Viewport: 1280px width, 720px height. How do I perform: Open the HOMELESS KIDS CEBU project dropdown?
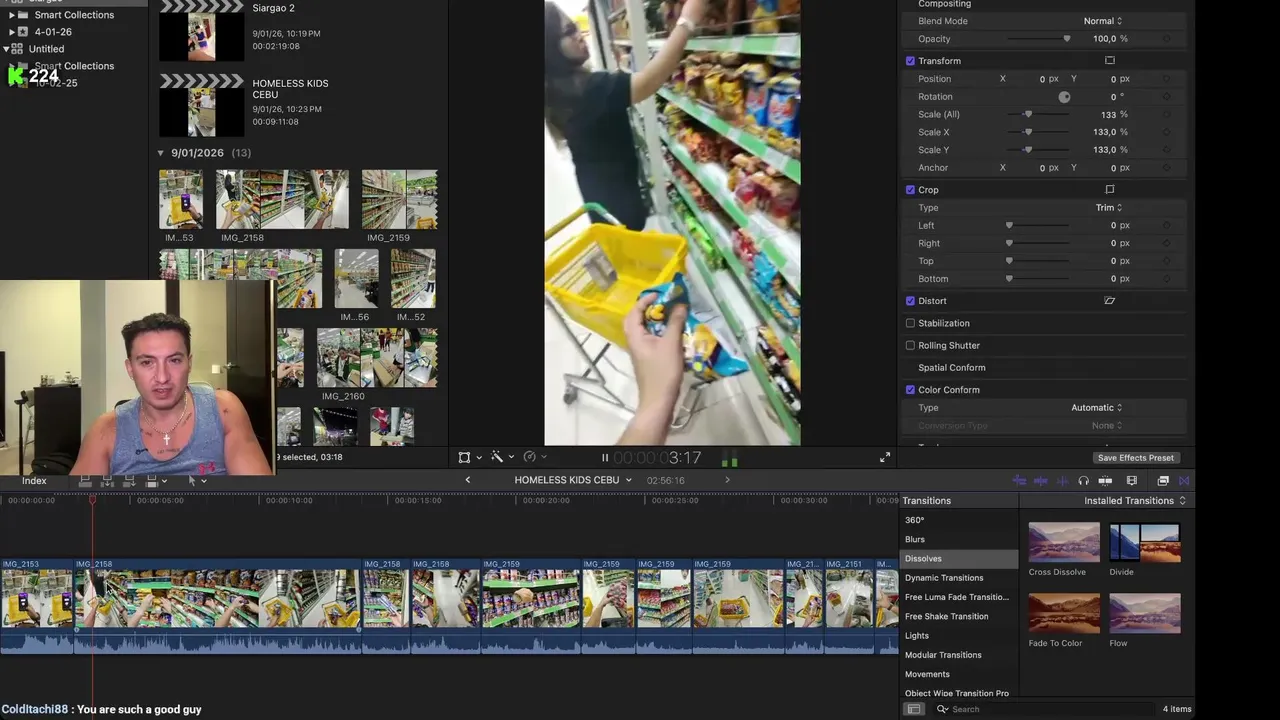[x=573, y=480]
